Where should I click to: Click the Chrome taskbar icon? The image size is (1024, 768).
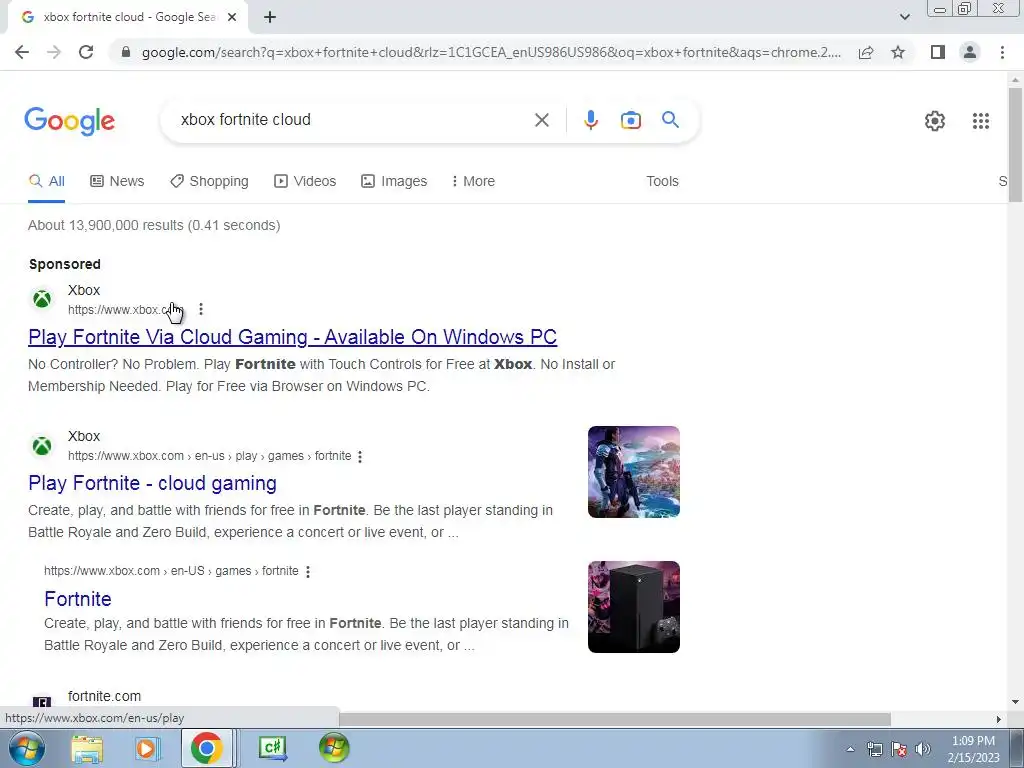(x=206, y=748)
